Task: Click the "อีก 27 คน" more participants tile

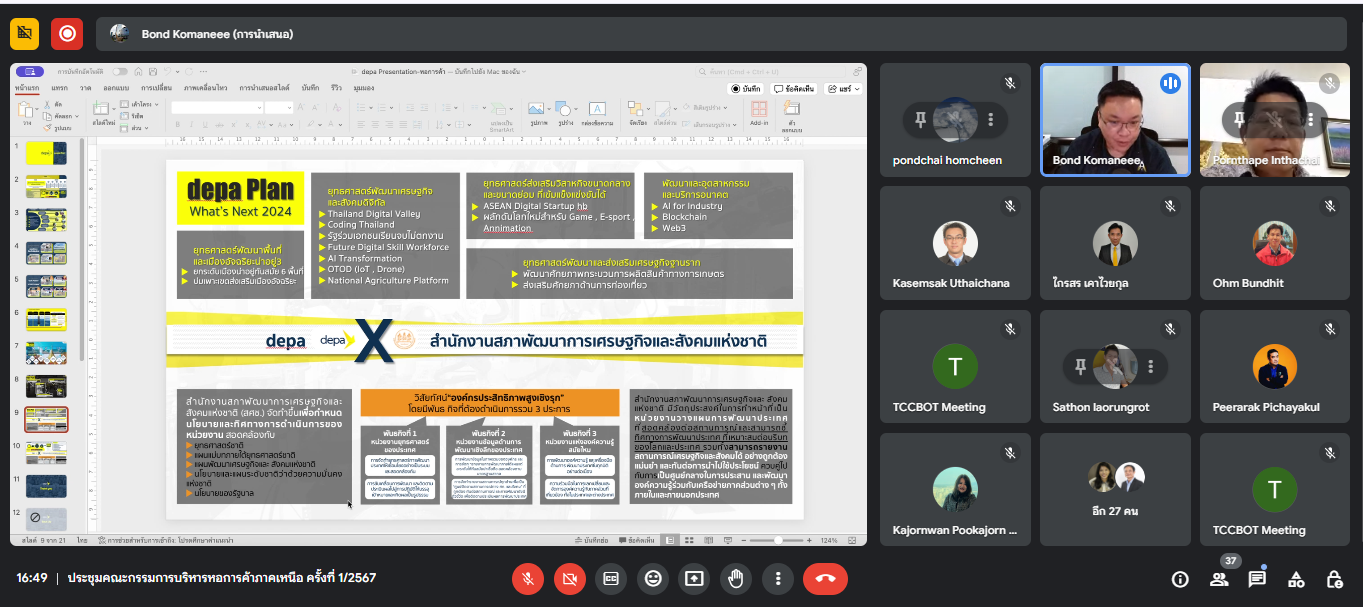Action: pos(1115,490)
